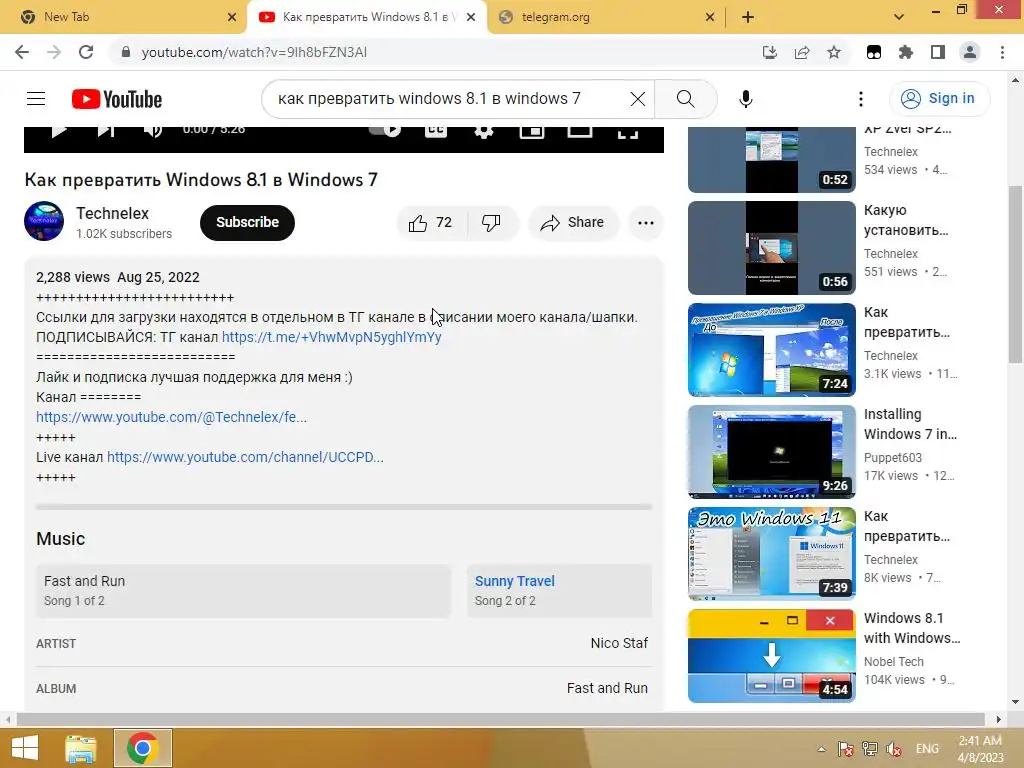Expand the tab search dropdown

899,17
